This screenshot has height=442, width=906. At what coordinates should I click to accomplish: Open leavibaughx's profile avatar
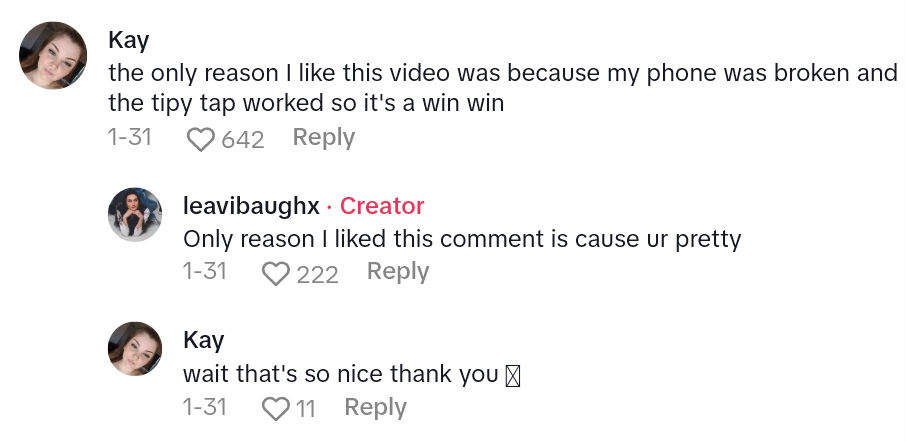pos(134,214)
